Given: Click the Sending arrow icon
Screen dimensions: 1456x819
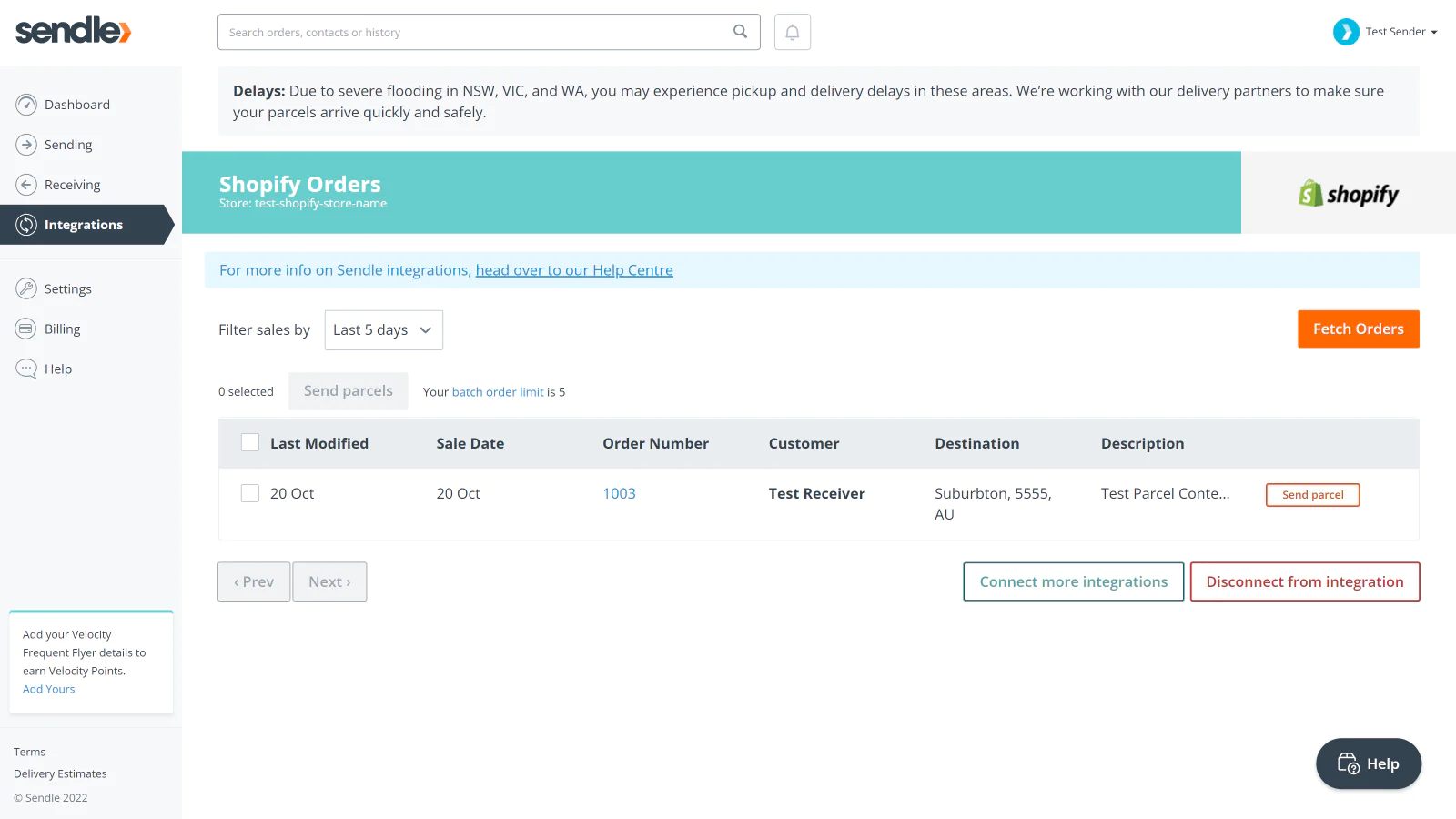Looking at the screenshot, I should pyautogui.click(x=26, y=145).
